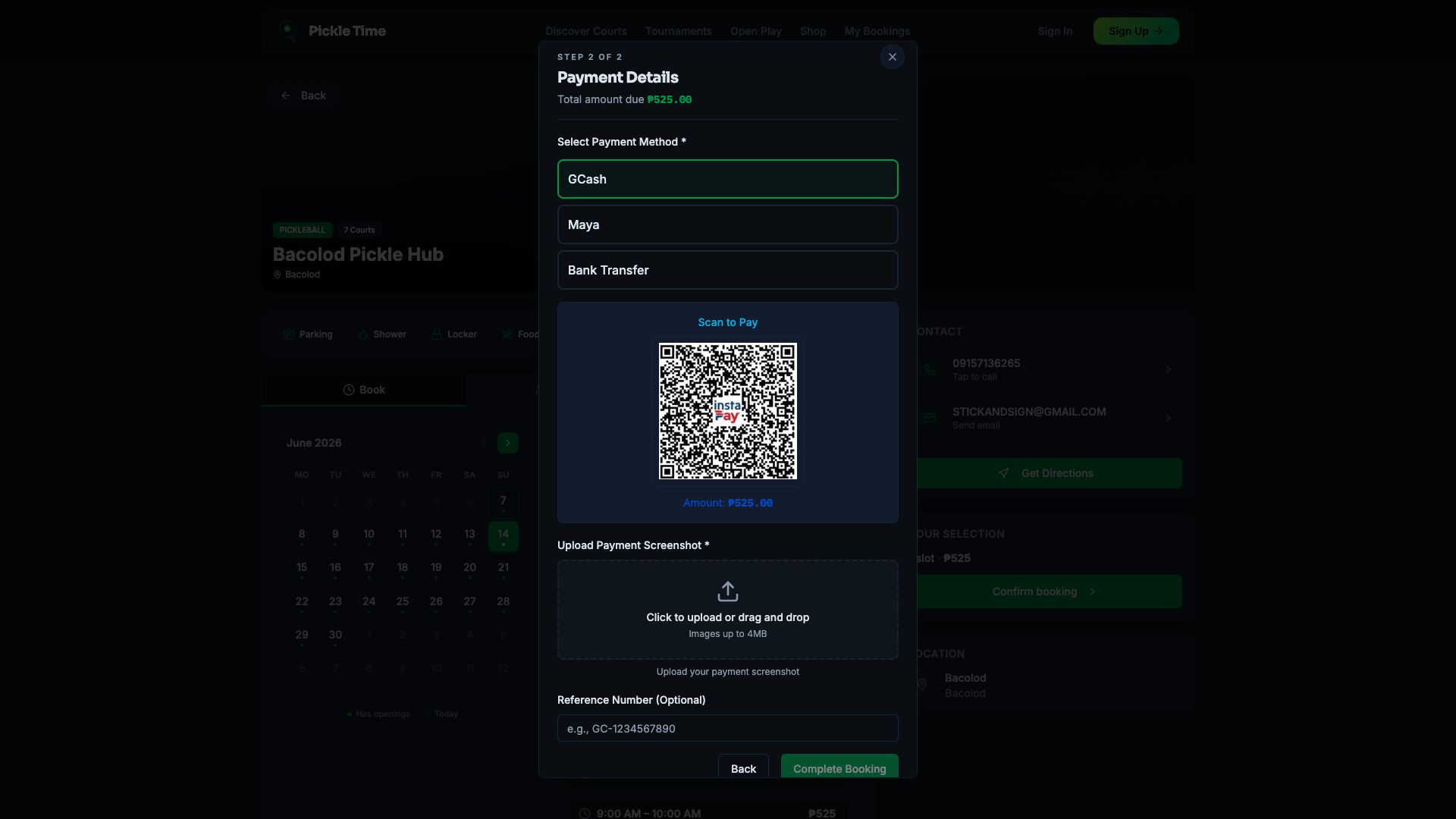1456x819 pixels.
Task: Go to next month in calendar
Action: [x=508, y=443]
